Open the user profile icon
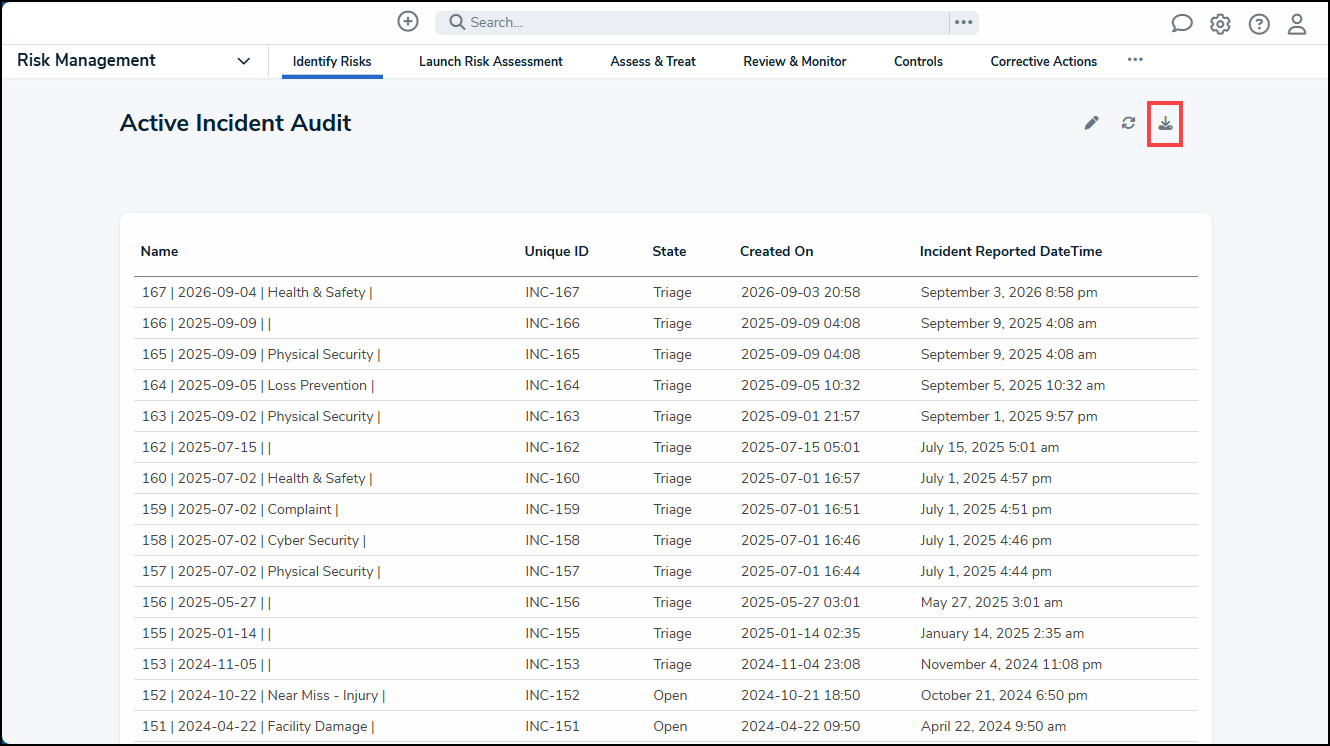Screen dimensions: 1330x746 pyautogui.click(x=1297, y=24)
